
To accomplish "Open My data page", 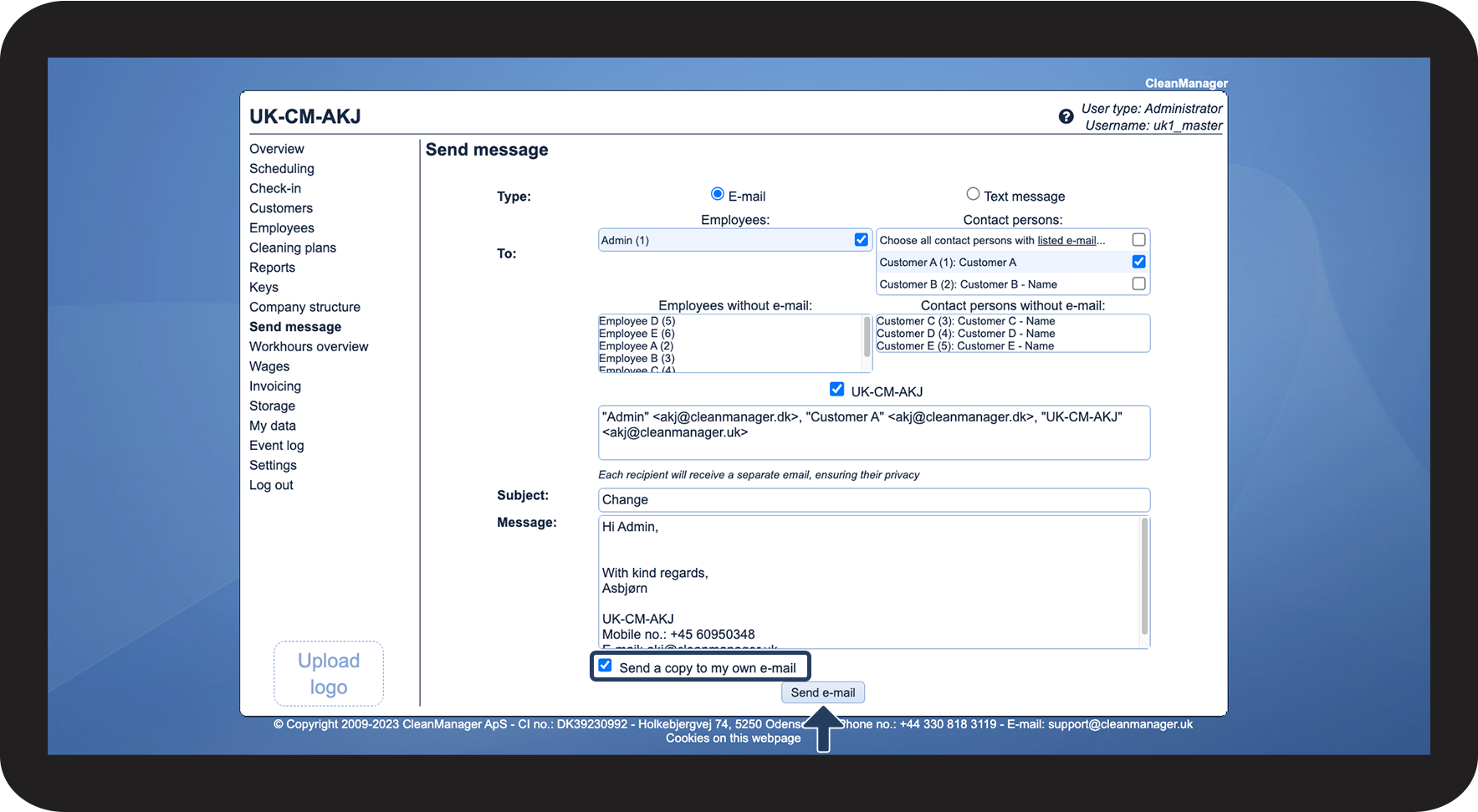I will [x=273, y=426].
